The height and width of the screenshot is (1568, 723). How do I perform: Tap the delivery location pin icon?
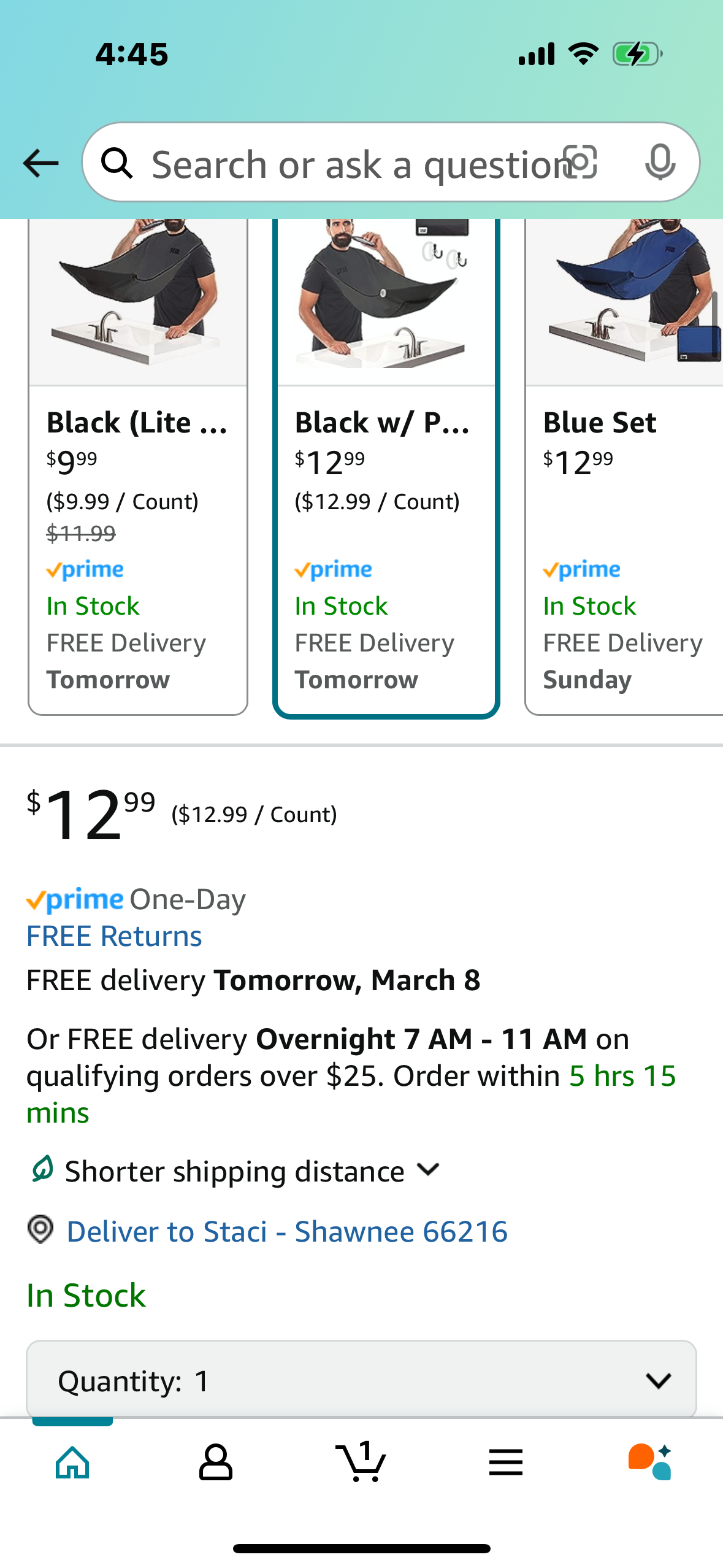[40, 1230]
